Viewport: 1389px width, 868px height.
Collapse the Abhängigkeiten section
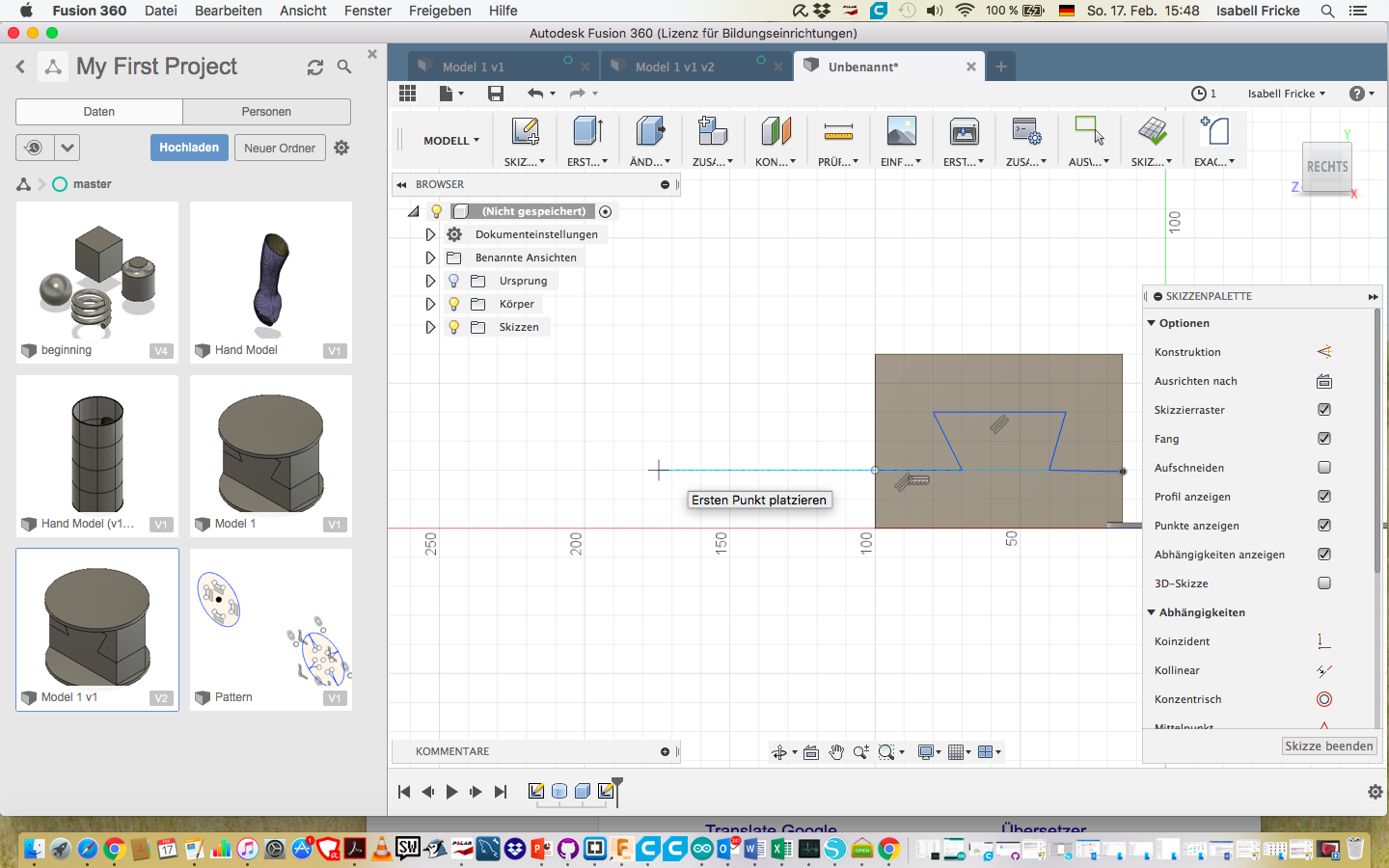pos(1151,612)
